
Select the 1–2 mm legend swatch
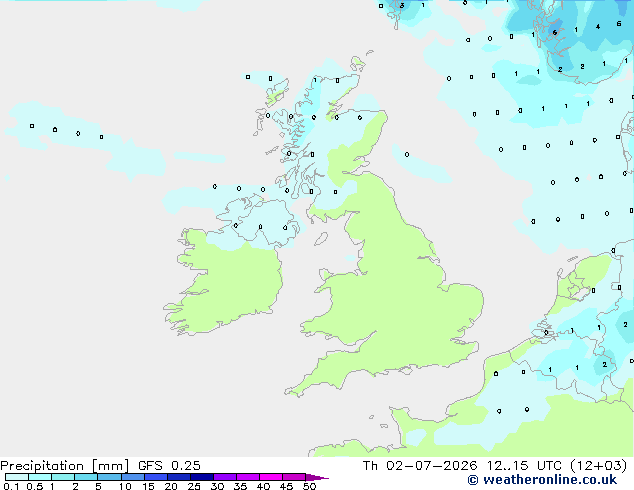[63, 477]
